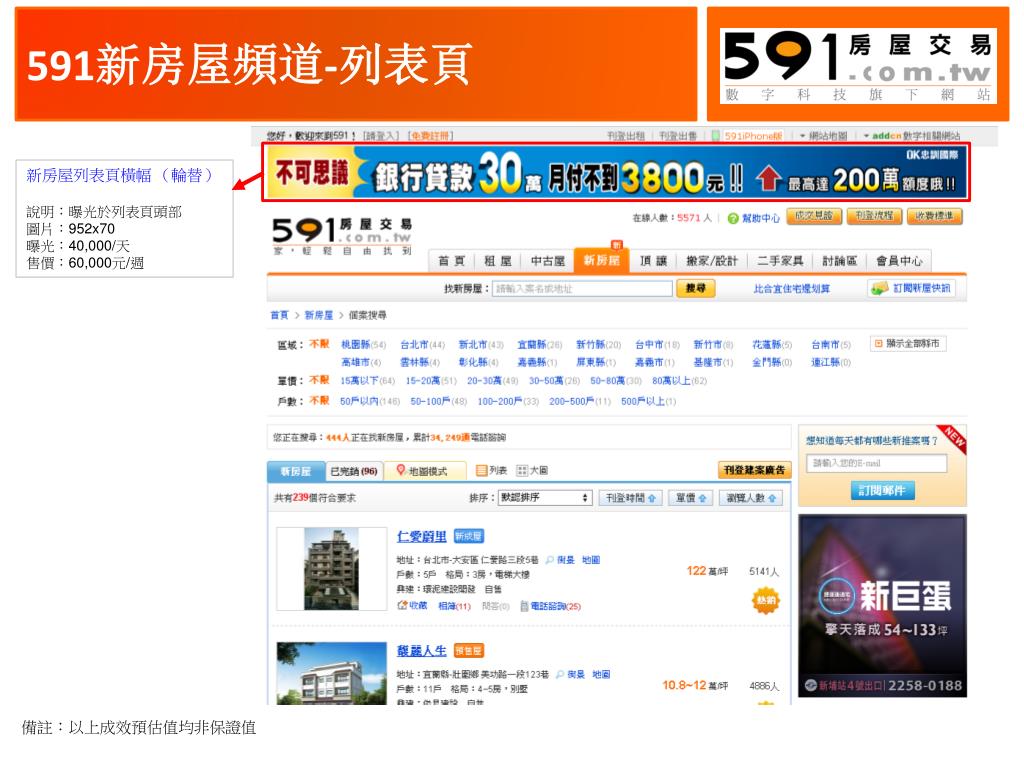Open the 討論區 navigation tab

(x=839, y=261)
